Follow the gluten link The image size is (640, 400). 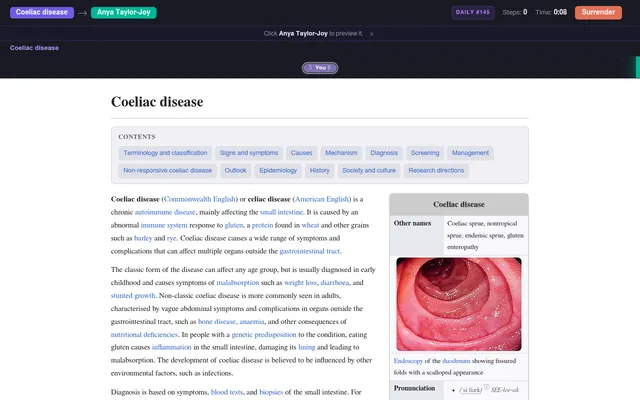click(x=233, y=225)
